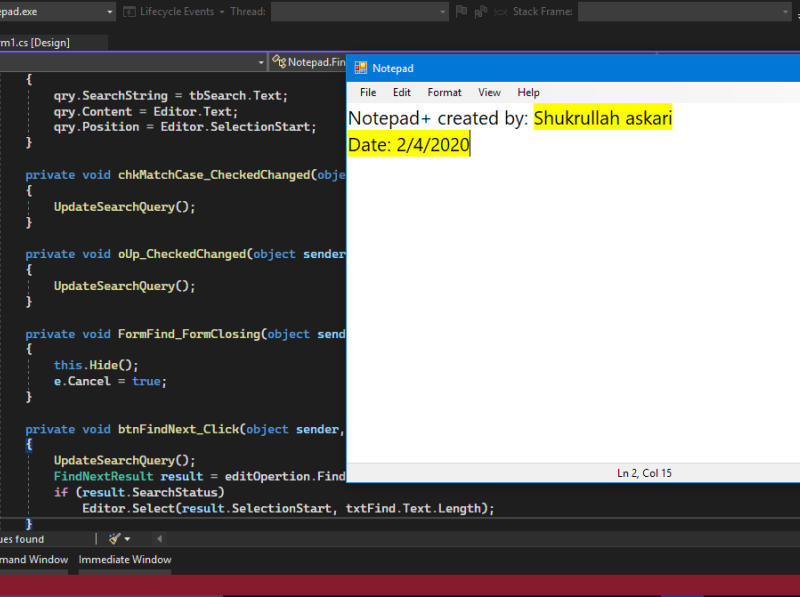Image resolution: width=800 pixels, height=597 pixels.
Task: Click the Notepad+ created by: text
Action: 438,118
